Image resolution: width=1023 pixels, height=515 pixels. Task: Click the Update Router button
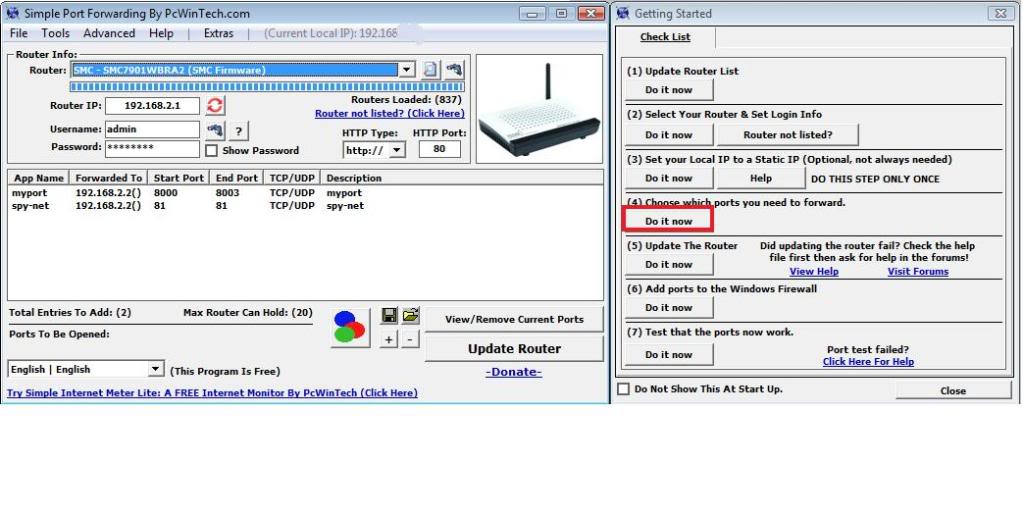(514, 349)
